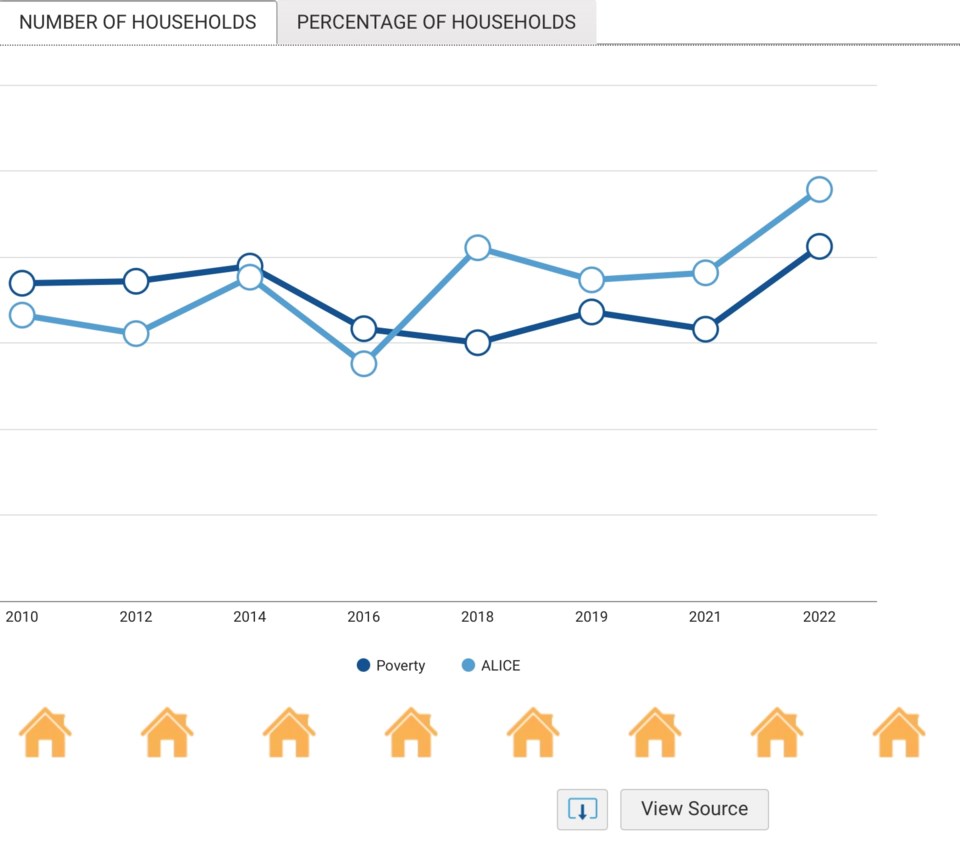
Task: Open the Percentage of Households tab
Action: (x=437, y=22)
